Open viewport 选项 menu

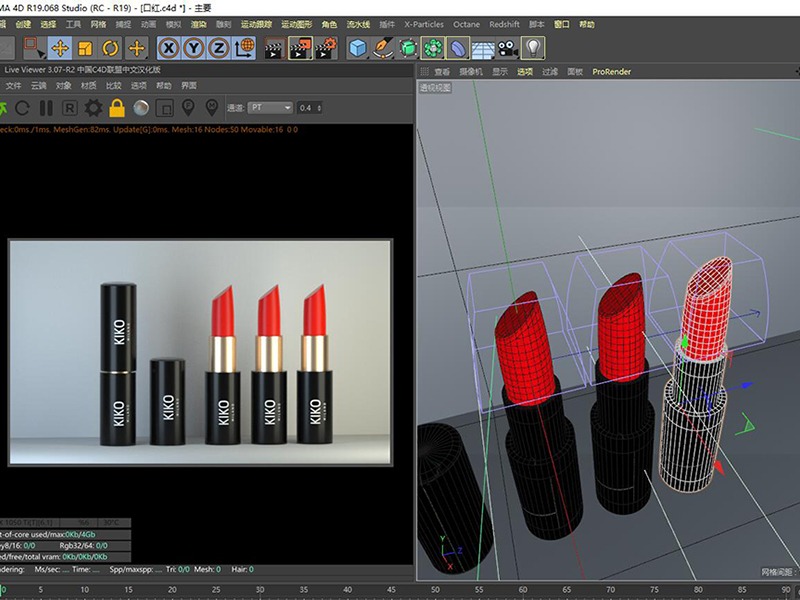(524, 71)
